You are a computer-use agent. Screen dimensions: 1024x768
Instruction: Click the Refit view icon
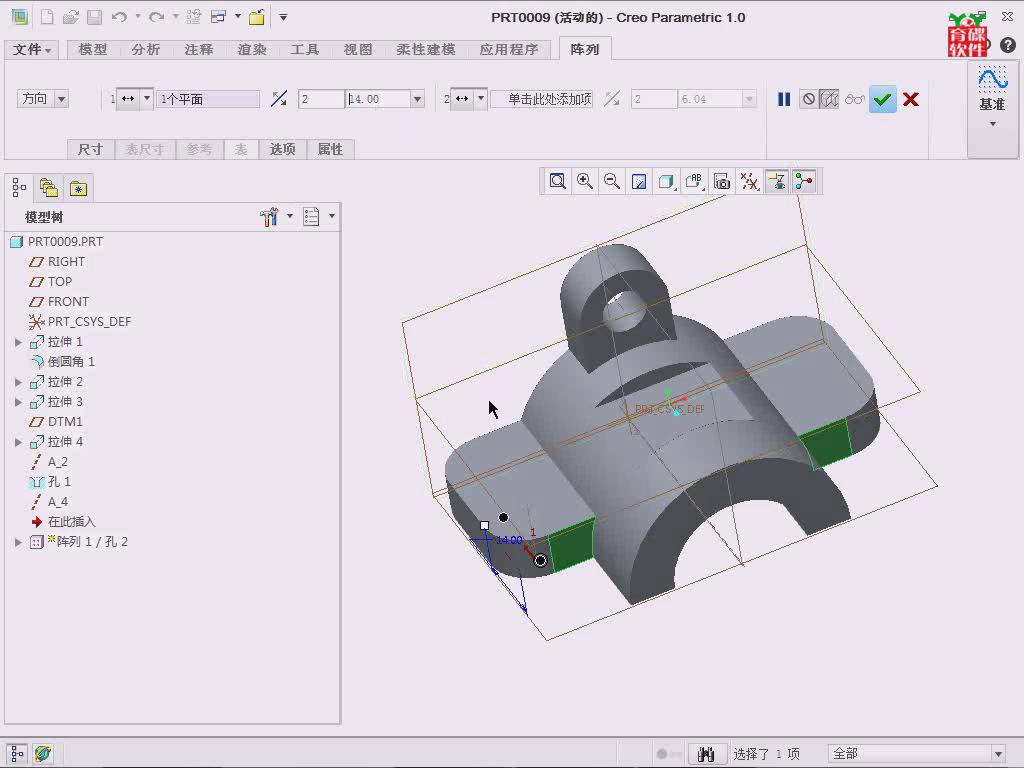[557, 181]
